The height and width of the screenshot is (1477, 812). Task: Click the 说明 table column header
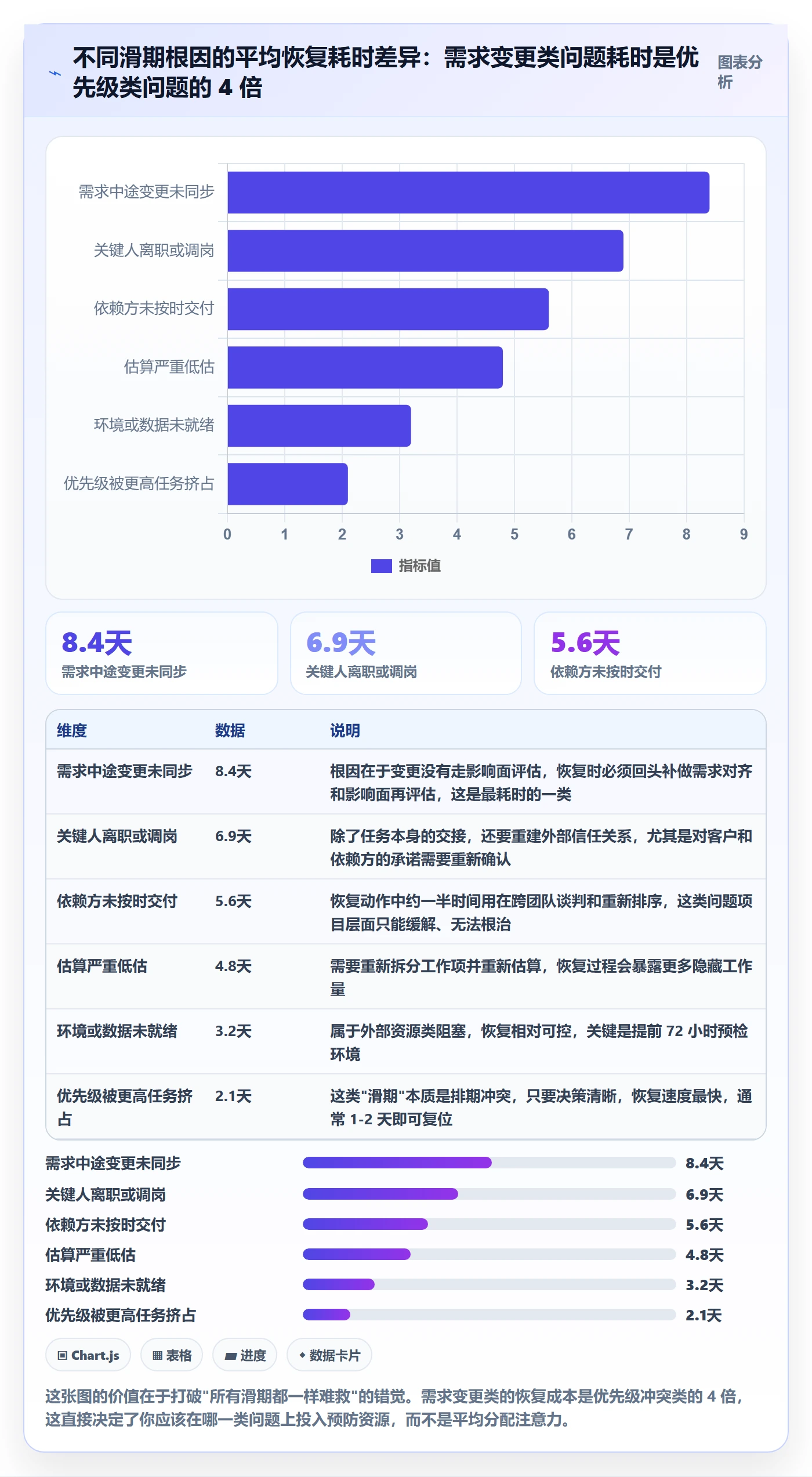[x=345, y=730]
